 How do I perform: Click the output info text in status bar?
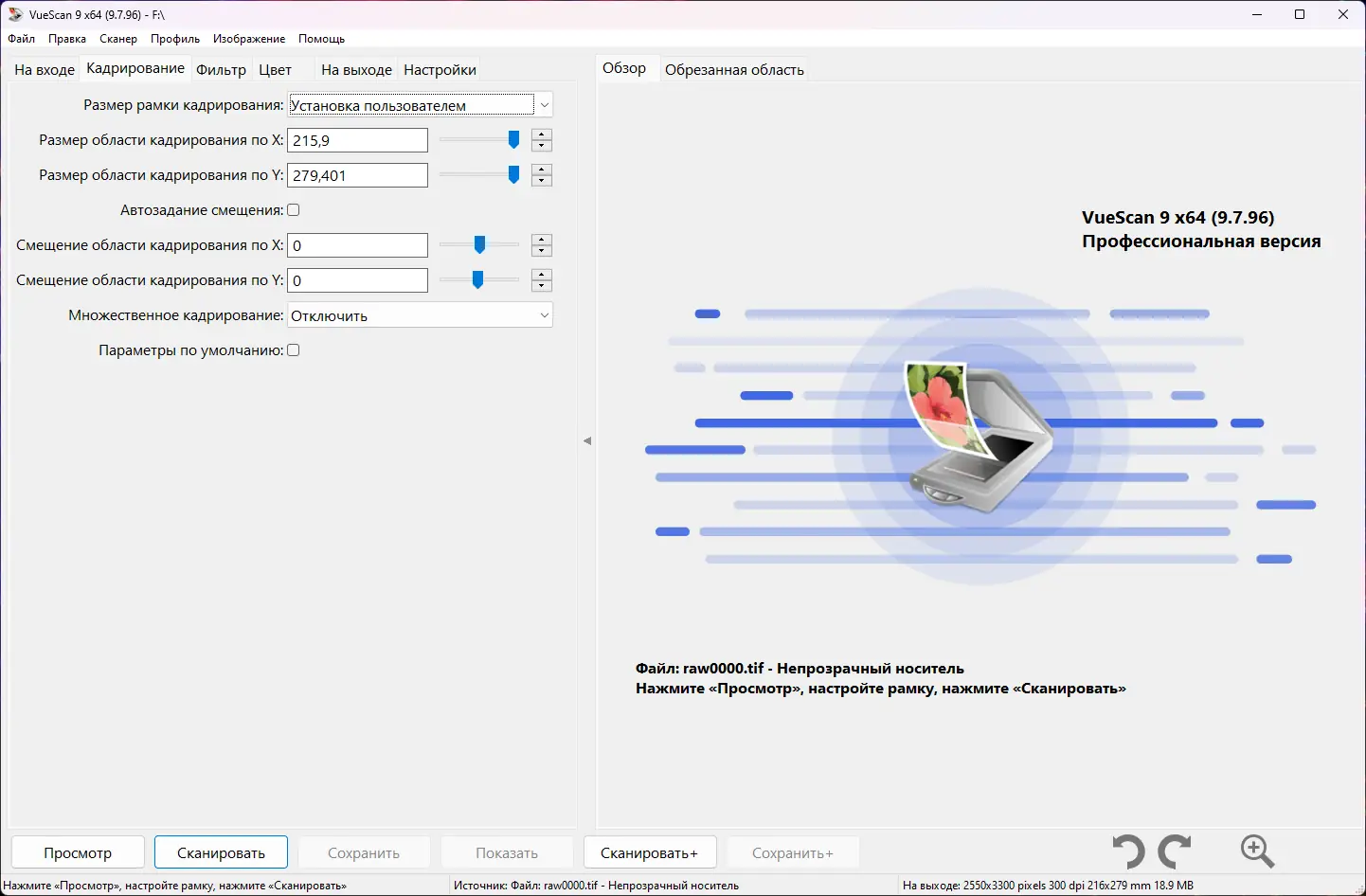pos(1048,886)
